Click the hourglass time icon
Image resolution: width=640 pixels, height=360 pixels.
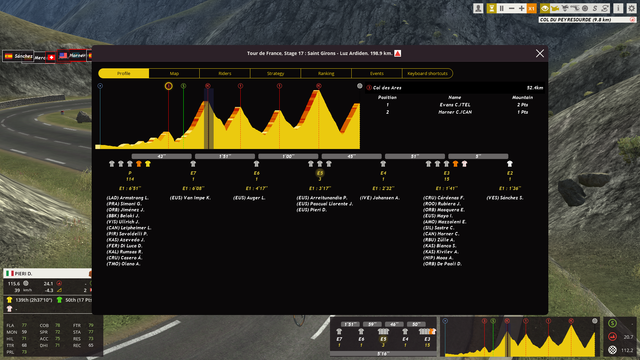[492, 8]
